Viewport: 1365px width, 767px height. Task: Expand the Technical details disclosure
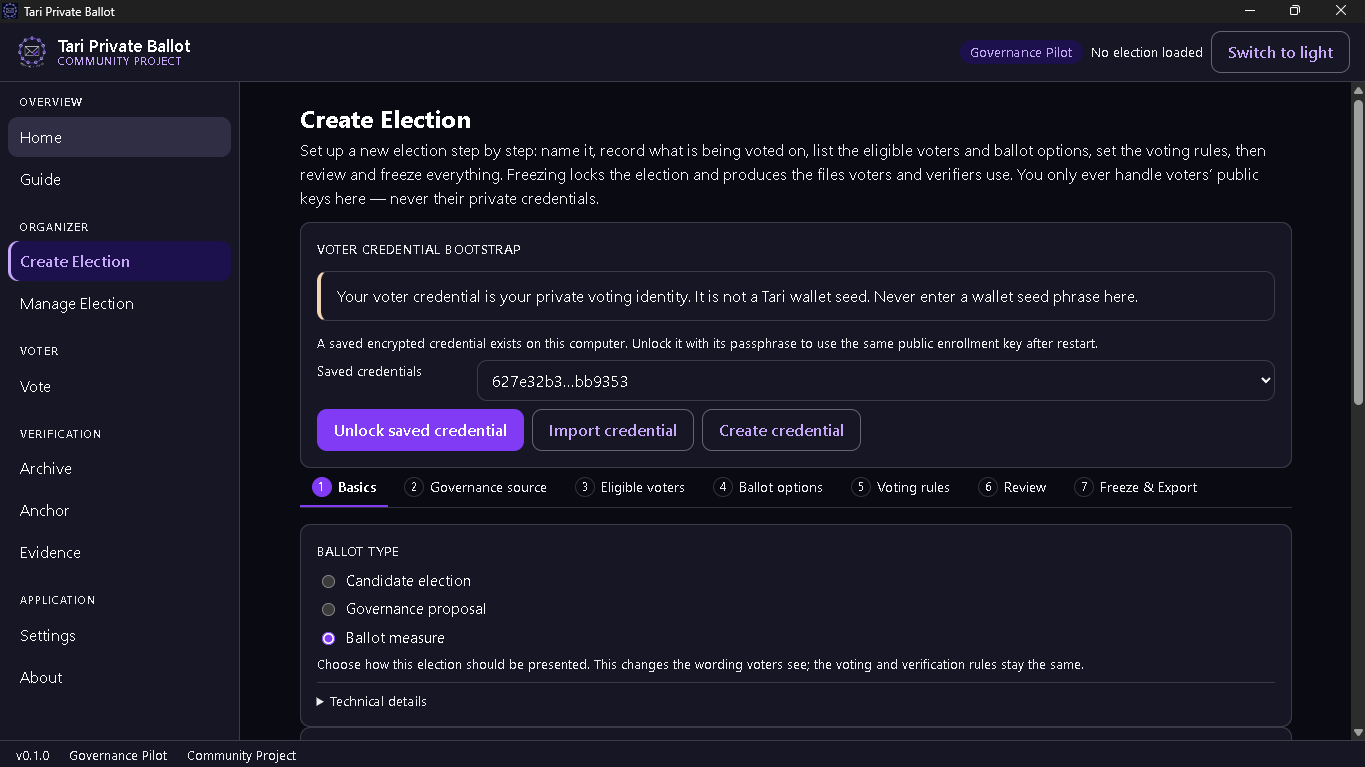point(372,702)
